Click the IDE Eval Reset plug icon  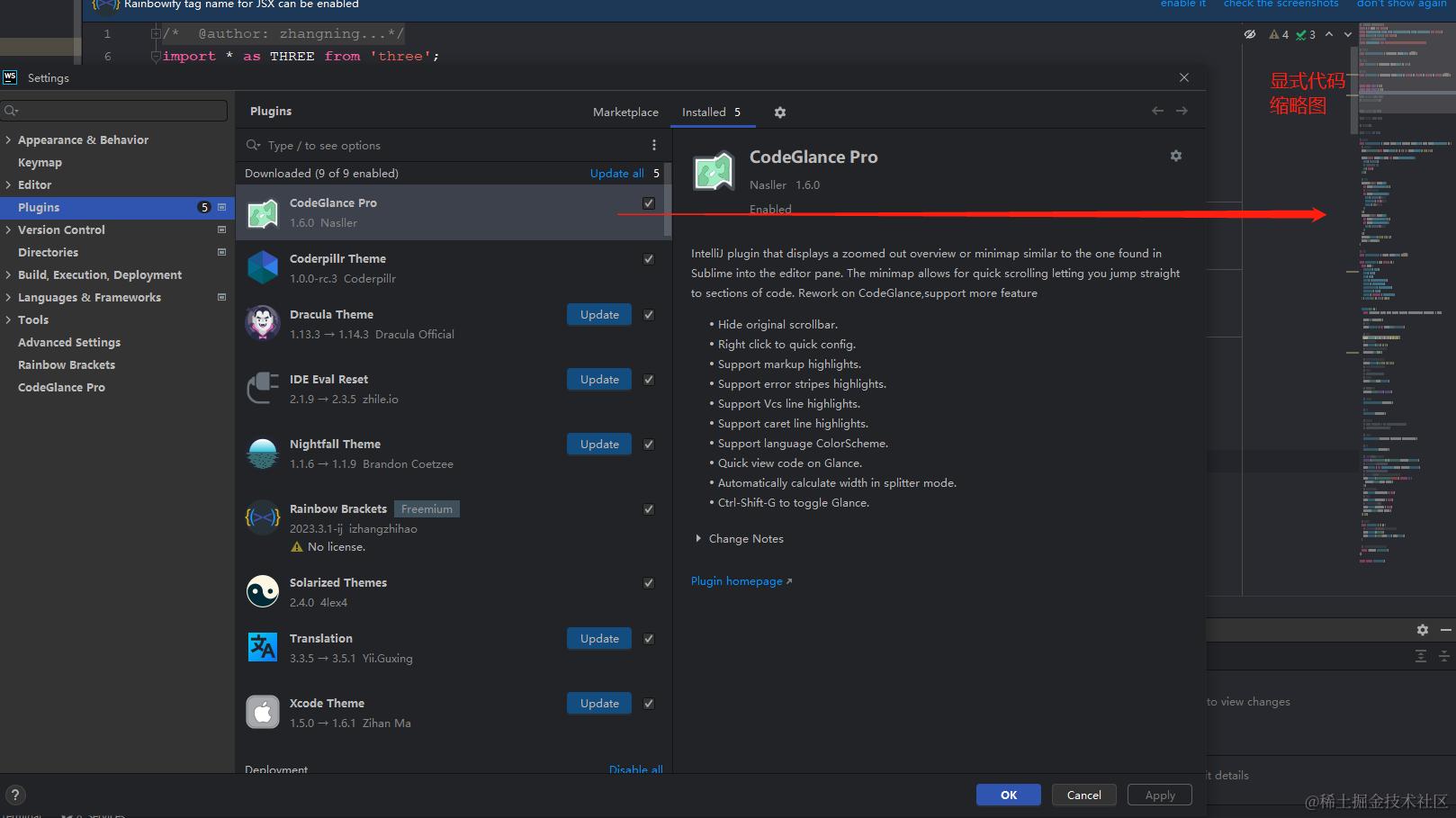click(263, 389)
